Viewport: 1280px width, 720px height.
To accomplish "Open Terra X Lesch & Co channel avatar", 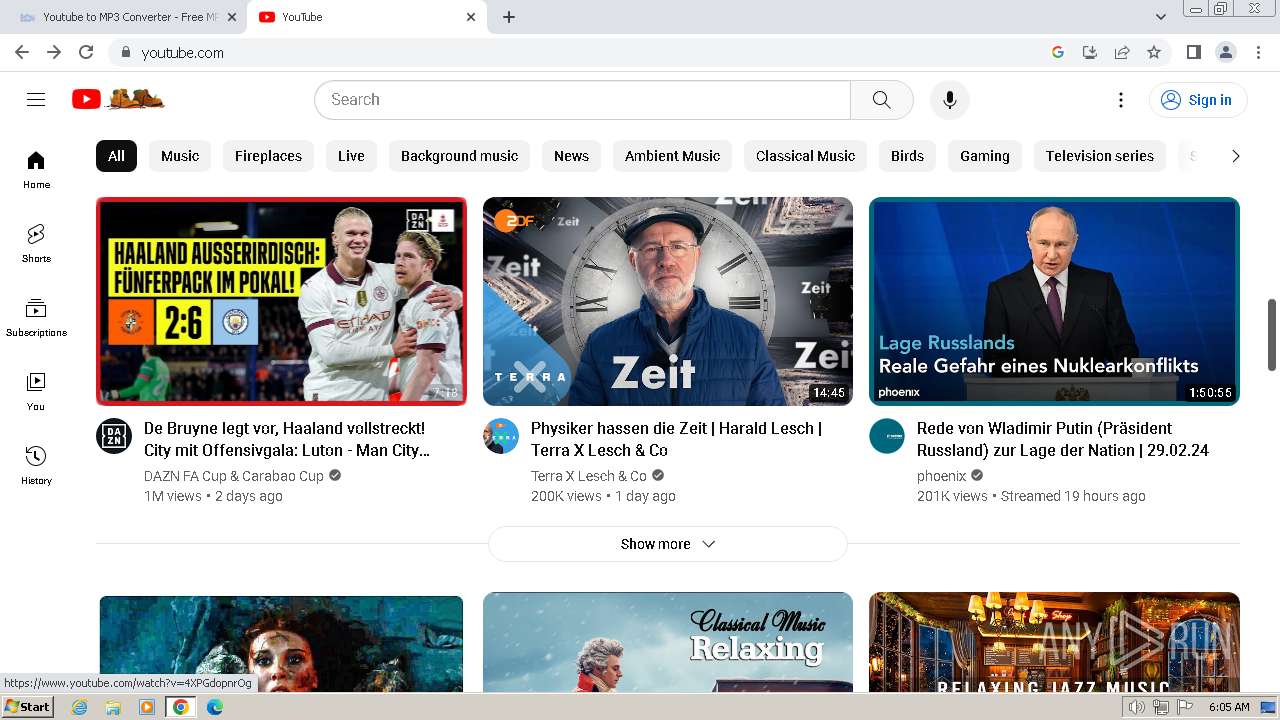I will (x=501, y=436).
